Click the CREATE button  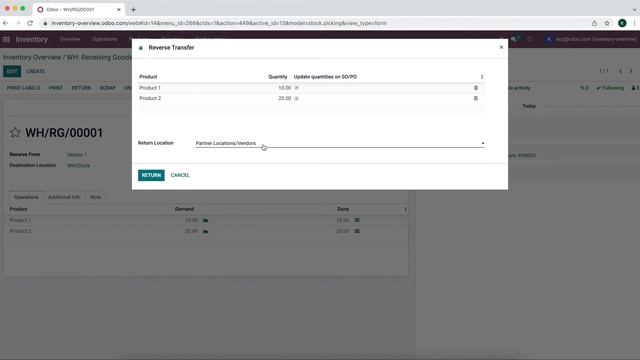click(36, 71)
